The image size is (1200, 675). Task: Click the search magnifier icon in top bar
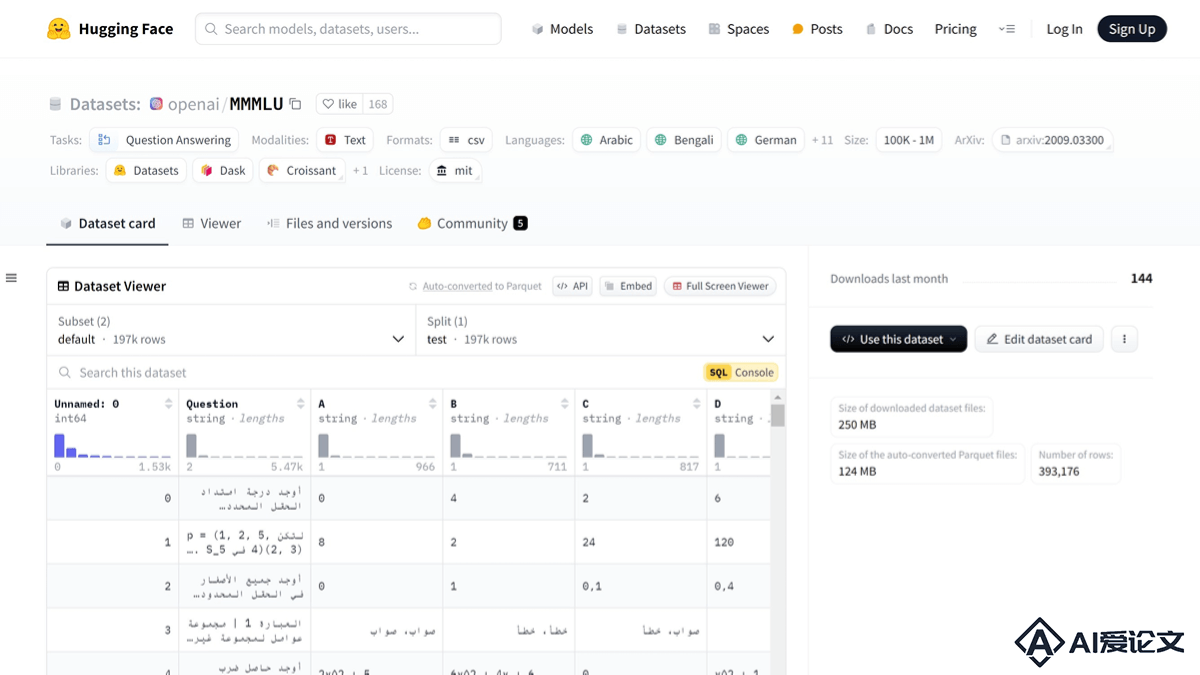[x=211, y=29]
